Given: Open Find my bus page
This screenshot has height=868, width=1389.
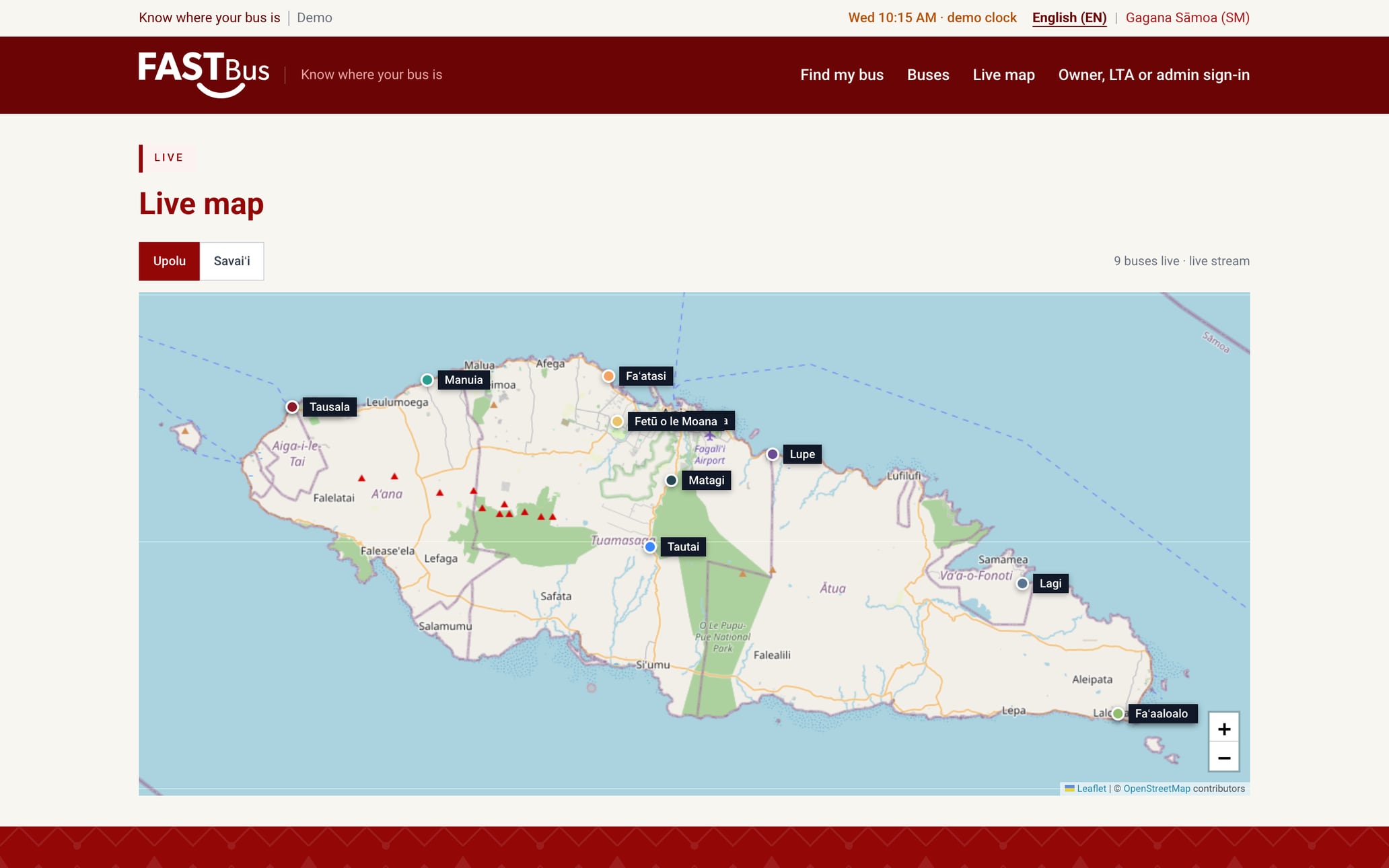Looking at the screenshot, I should coord(842,75).
